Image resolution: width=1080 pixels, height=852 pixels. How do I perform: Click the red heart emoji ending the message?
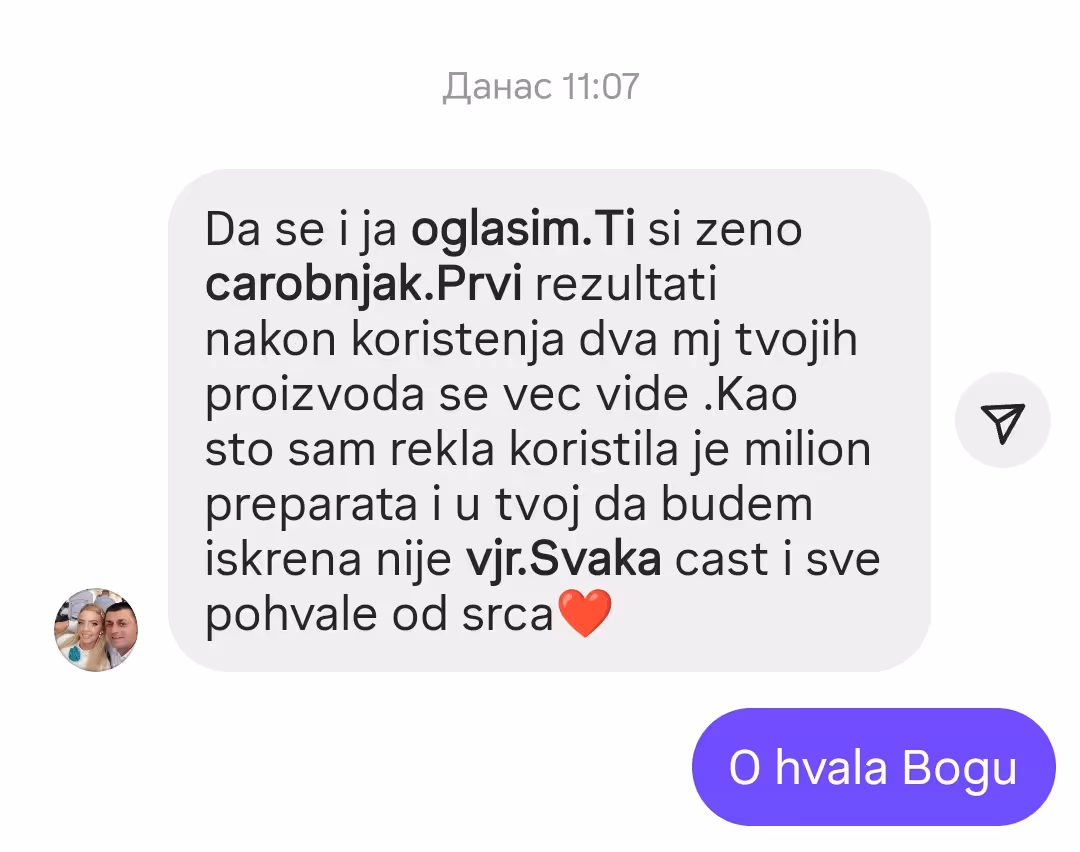pos(585,613)
